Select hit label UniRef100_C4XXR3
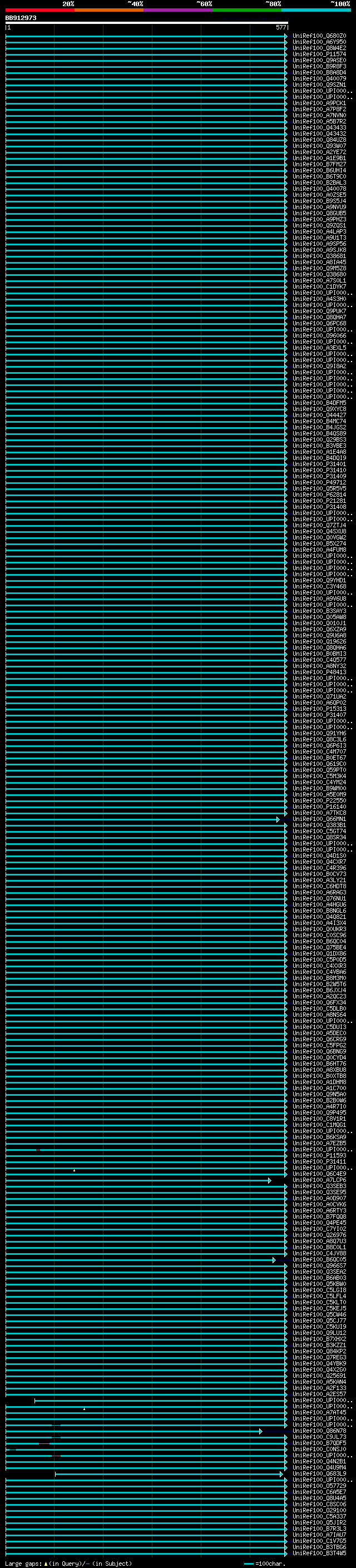 319,966
